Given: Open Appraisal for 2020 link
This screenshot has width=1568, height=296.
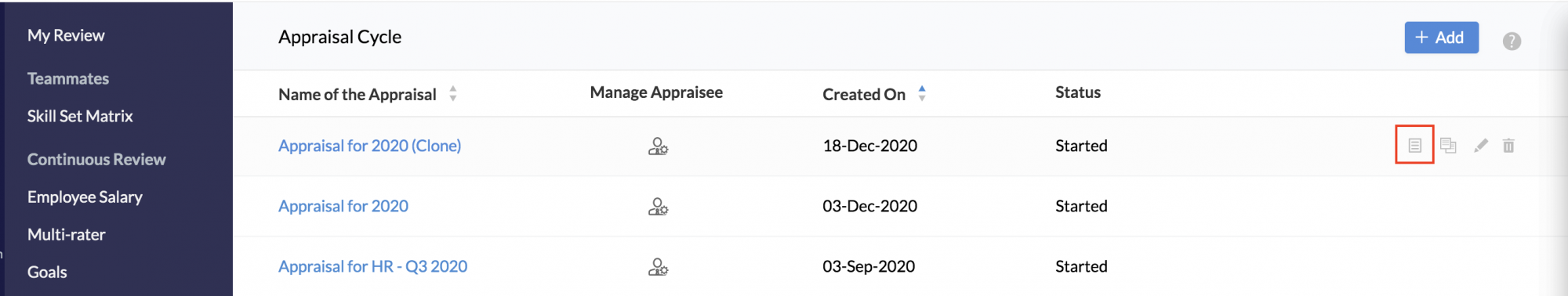Looking at the screenshot, I should 343,206.
